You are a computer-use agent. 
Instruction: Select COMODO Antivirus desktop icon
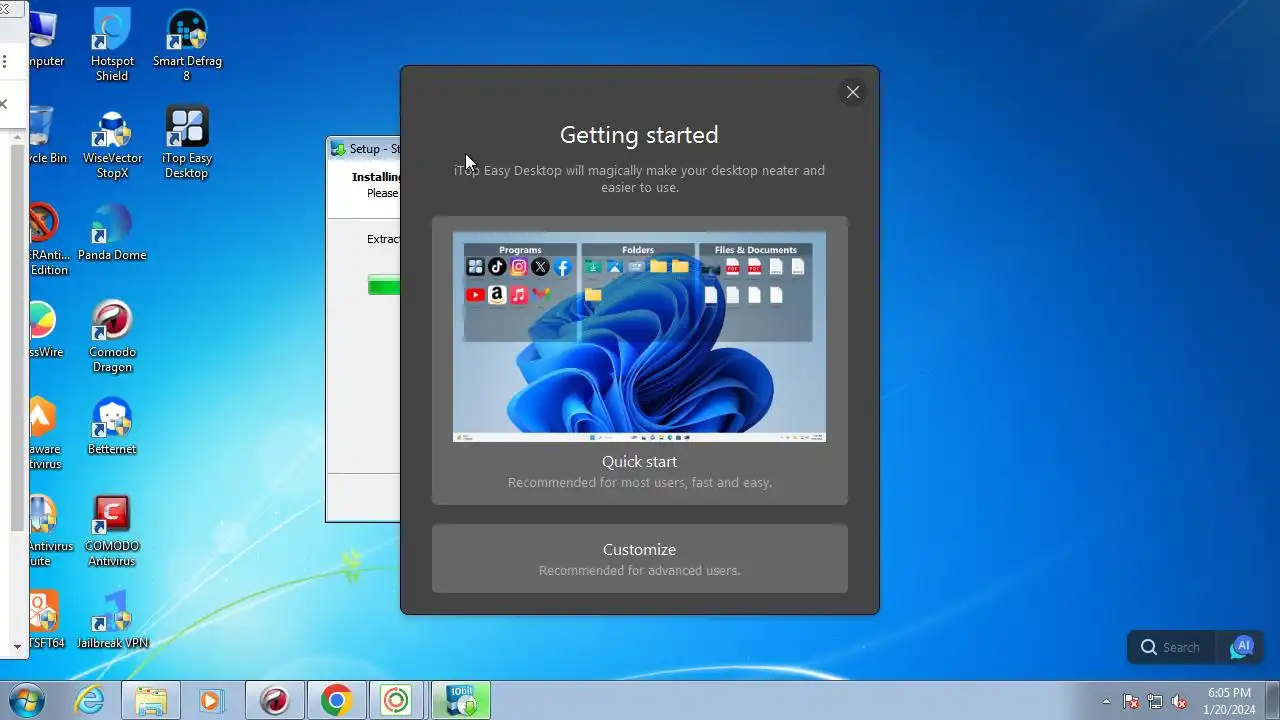(x=112, y=531)
